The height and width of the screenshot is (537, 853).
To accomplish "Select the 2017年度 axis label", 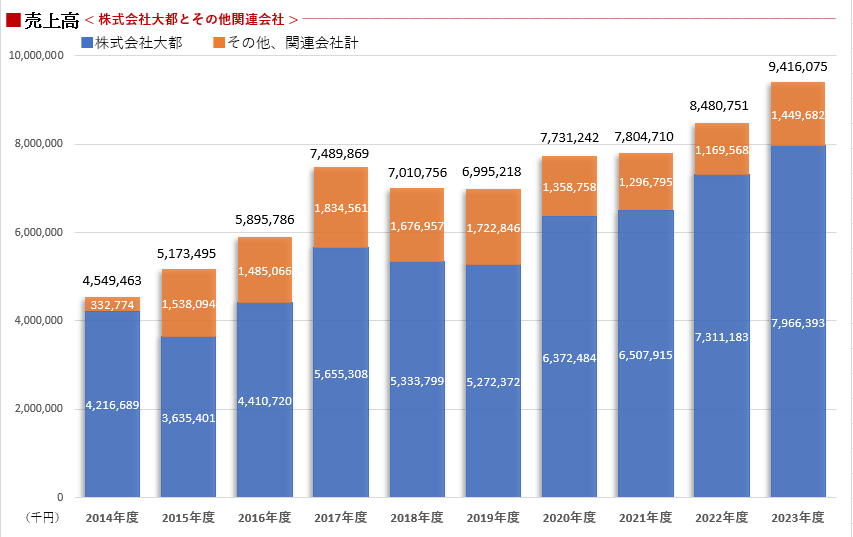I will coord(341,517).
